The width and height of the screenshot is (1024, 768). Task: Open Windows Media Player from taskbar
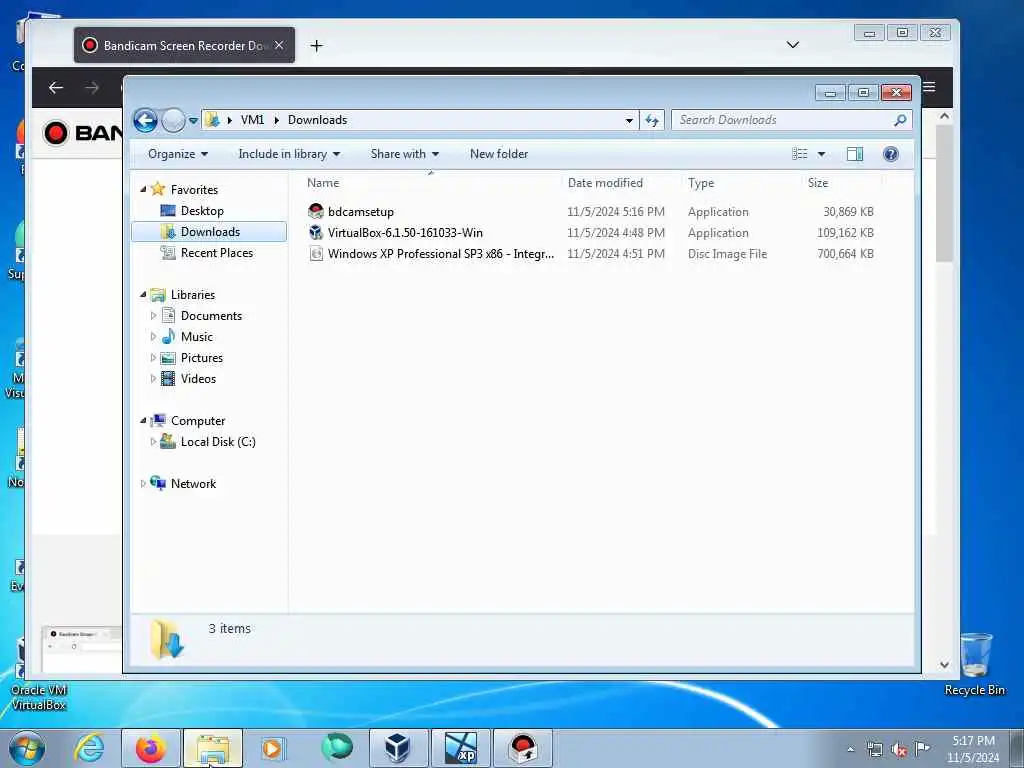272,748
